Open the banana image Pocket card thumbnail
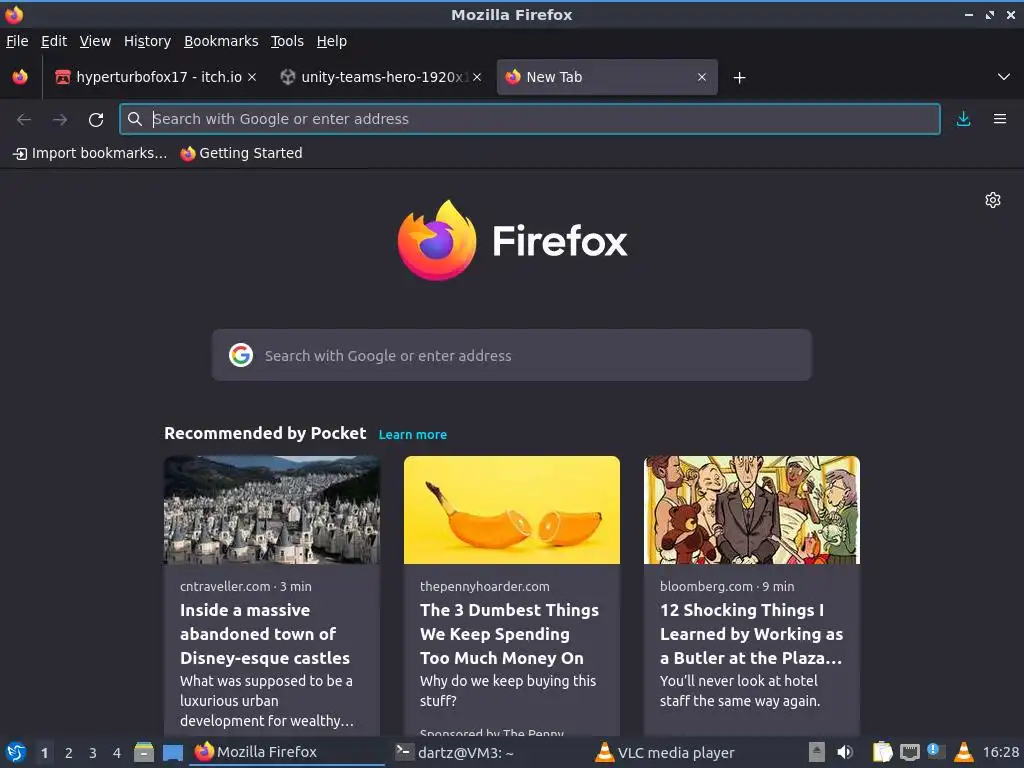1024x768 pixels. tap(512, 510)
